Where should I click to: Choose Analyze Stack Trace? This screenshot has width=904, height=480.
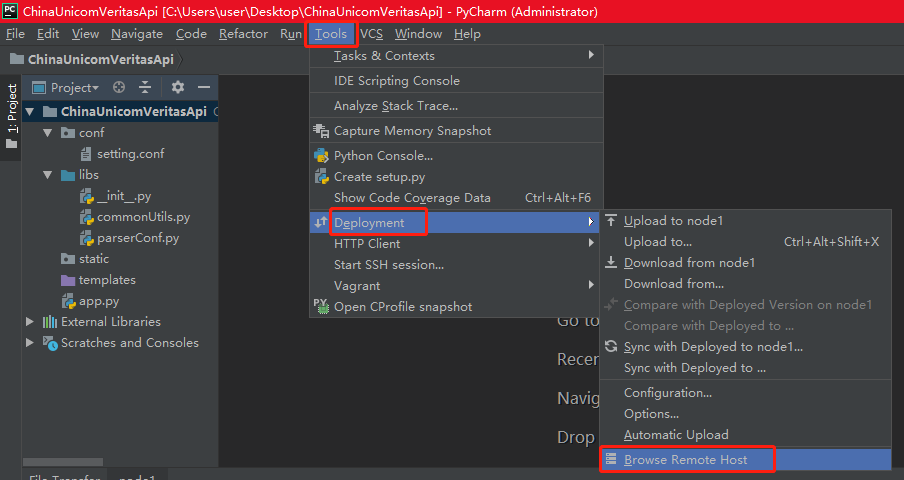click(x=456, y=106)
